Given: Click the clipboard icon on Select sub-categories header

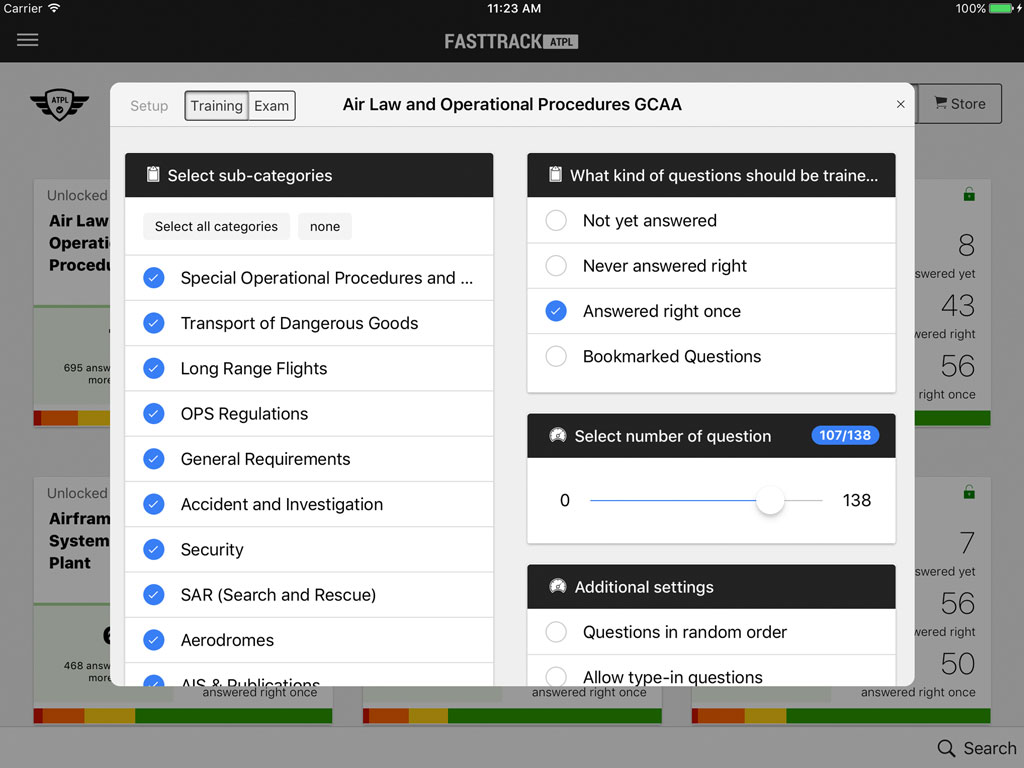Looking at the screenshot, I should point(152,174).
